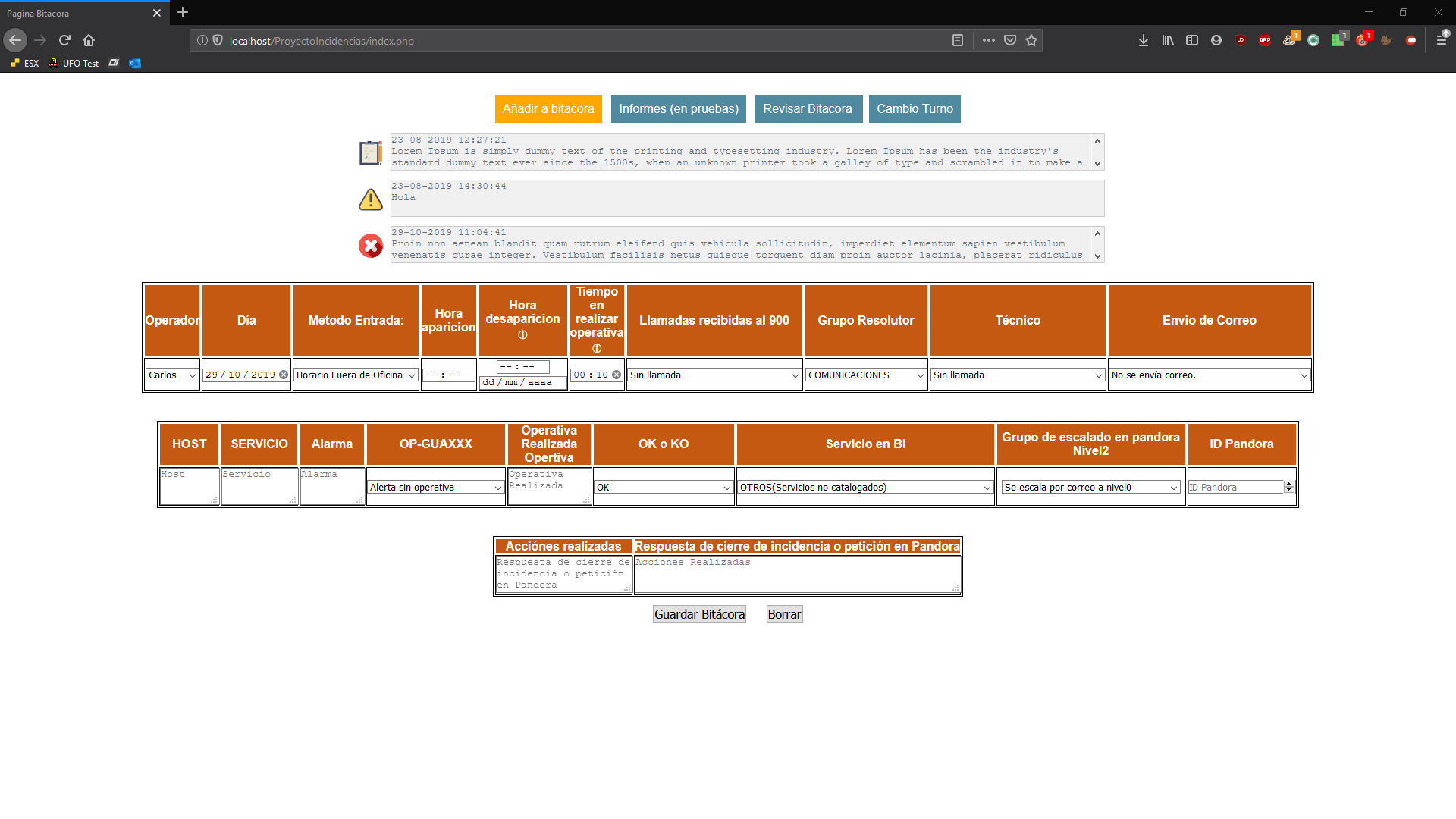Open Cambio Turno tab
This screenshot has width=1456, height=819.
[x=915, y=108]
